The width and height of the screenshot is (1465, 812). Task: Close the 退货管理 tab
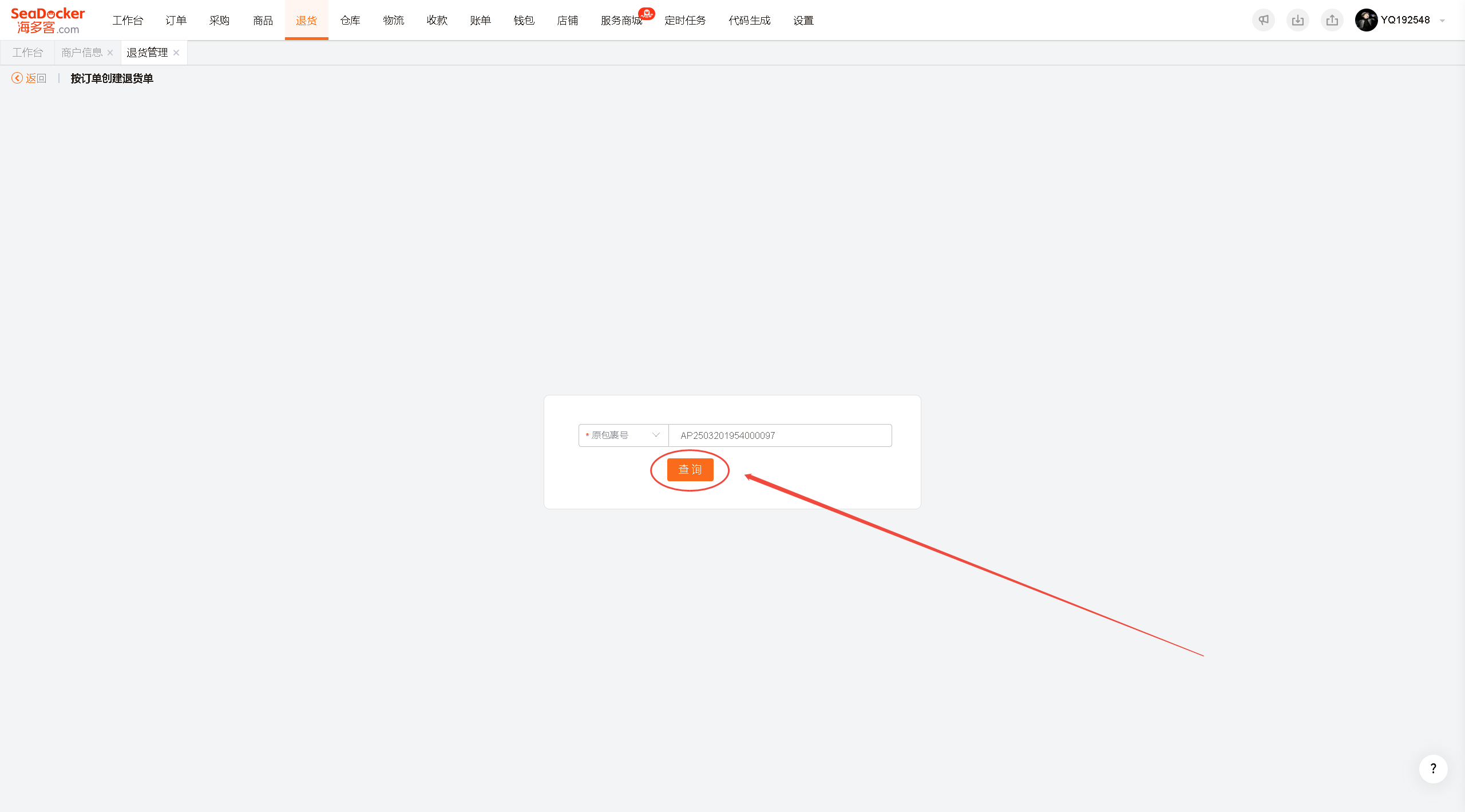(176, 53)
